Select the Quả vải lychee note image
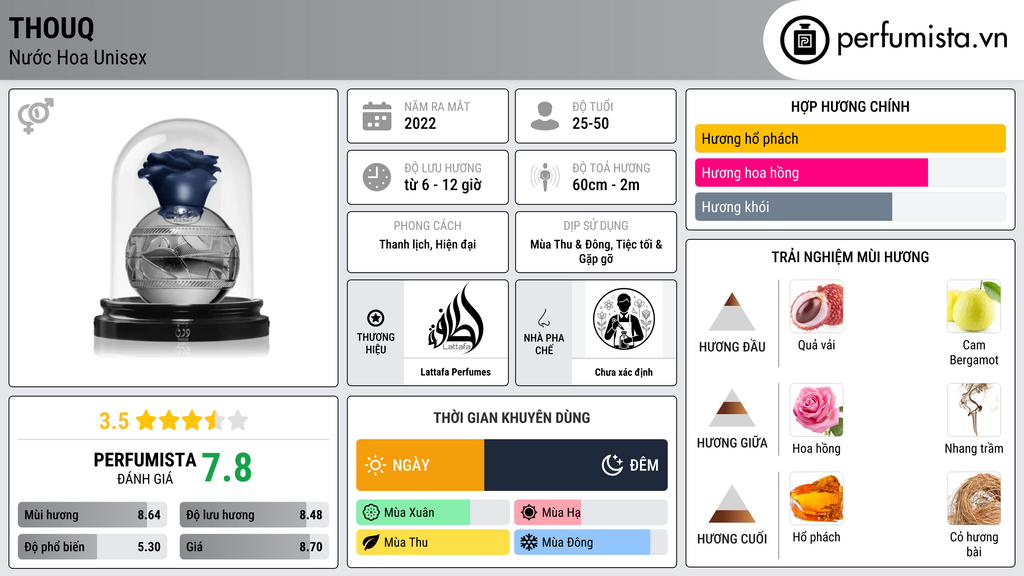The height and width of the screenshot is (576, 1024). 816,306
